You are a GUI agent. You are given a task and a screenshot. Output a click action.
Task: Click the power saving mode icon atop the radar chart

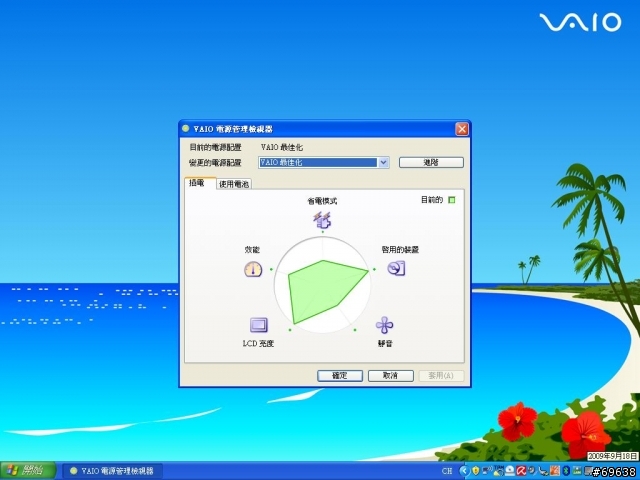(x=322, y=220)
